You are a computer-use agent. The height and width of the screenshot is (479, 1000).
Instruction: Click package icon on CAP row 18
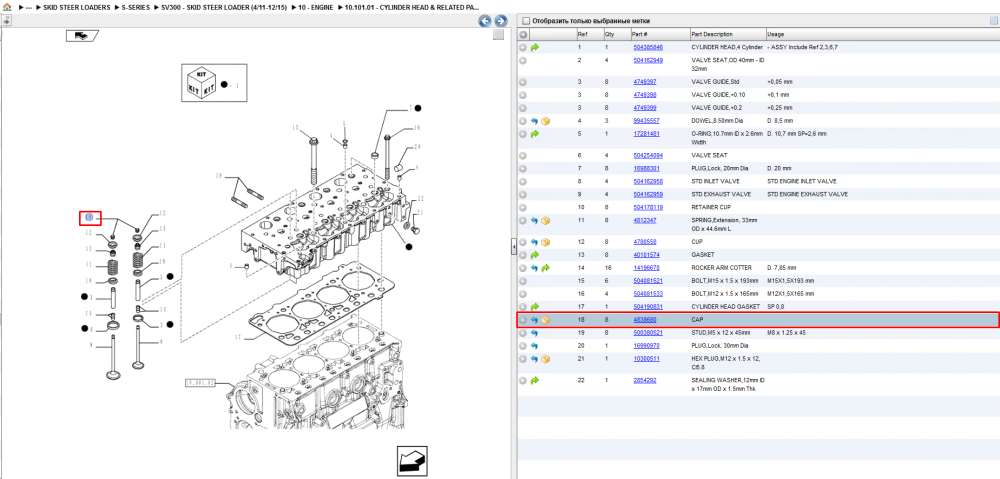point(545,320)
